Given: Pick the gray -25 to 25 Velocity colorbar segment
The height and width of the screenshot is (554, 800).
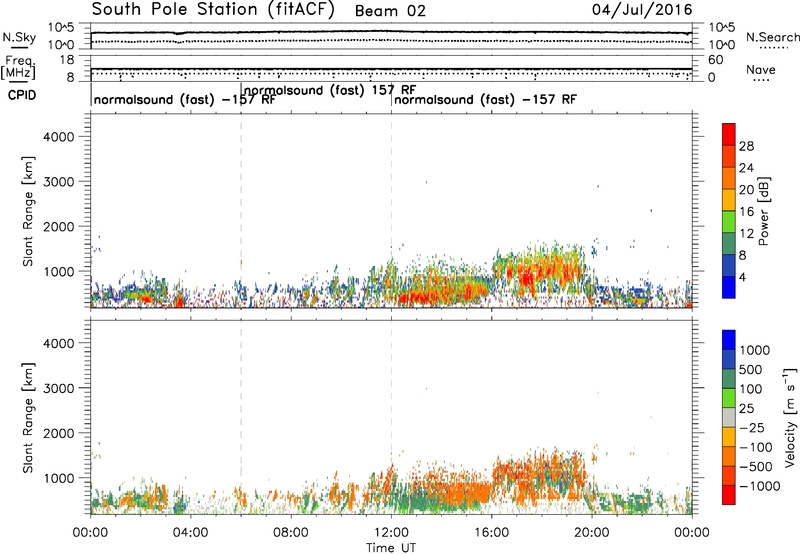Looking at the screenshot, I should tap(729, 417).
